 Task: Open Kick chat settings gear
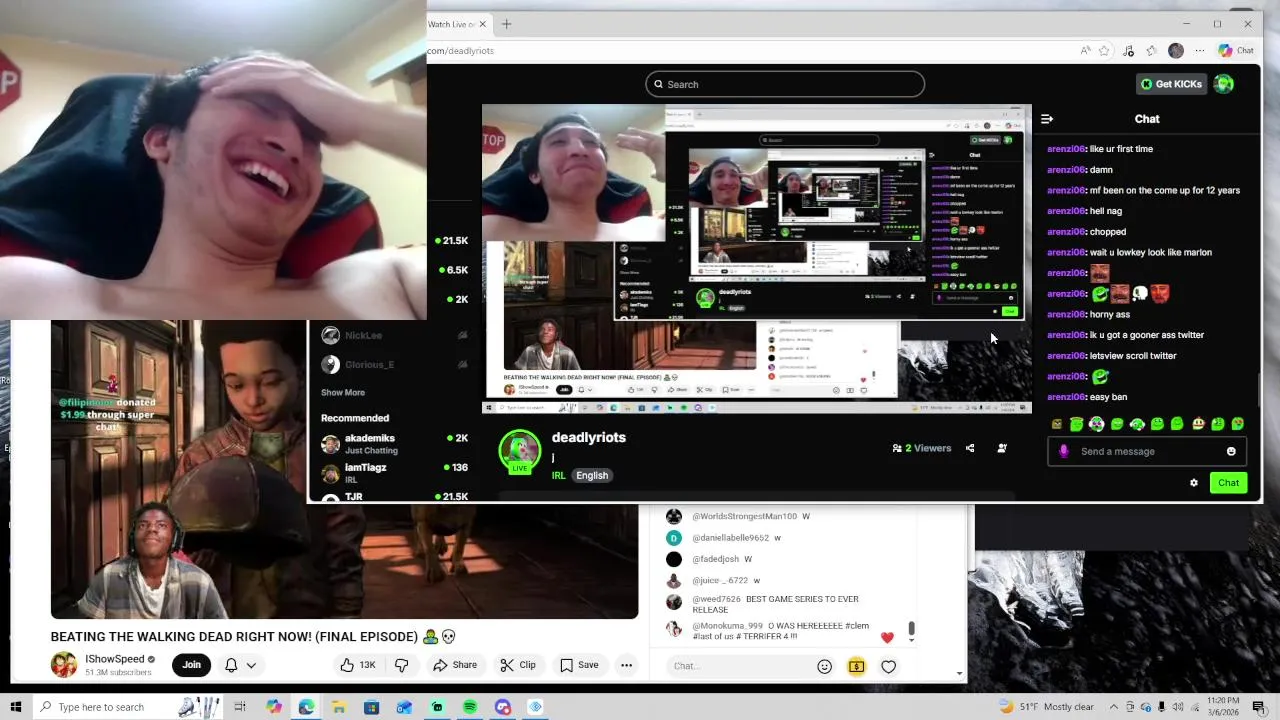click(1193, 483)
